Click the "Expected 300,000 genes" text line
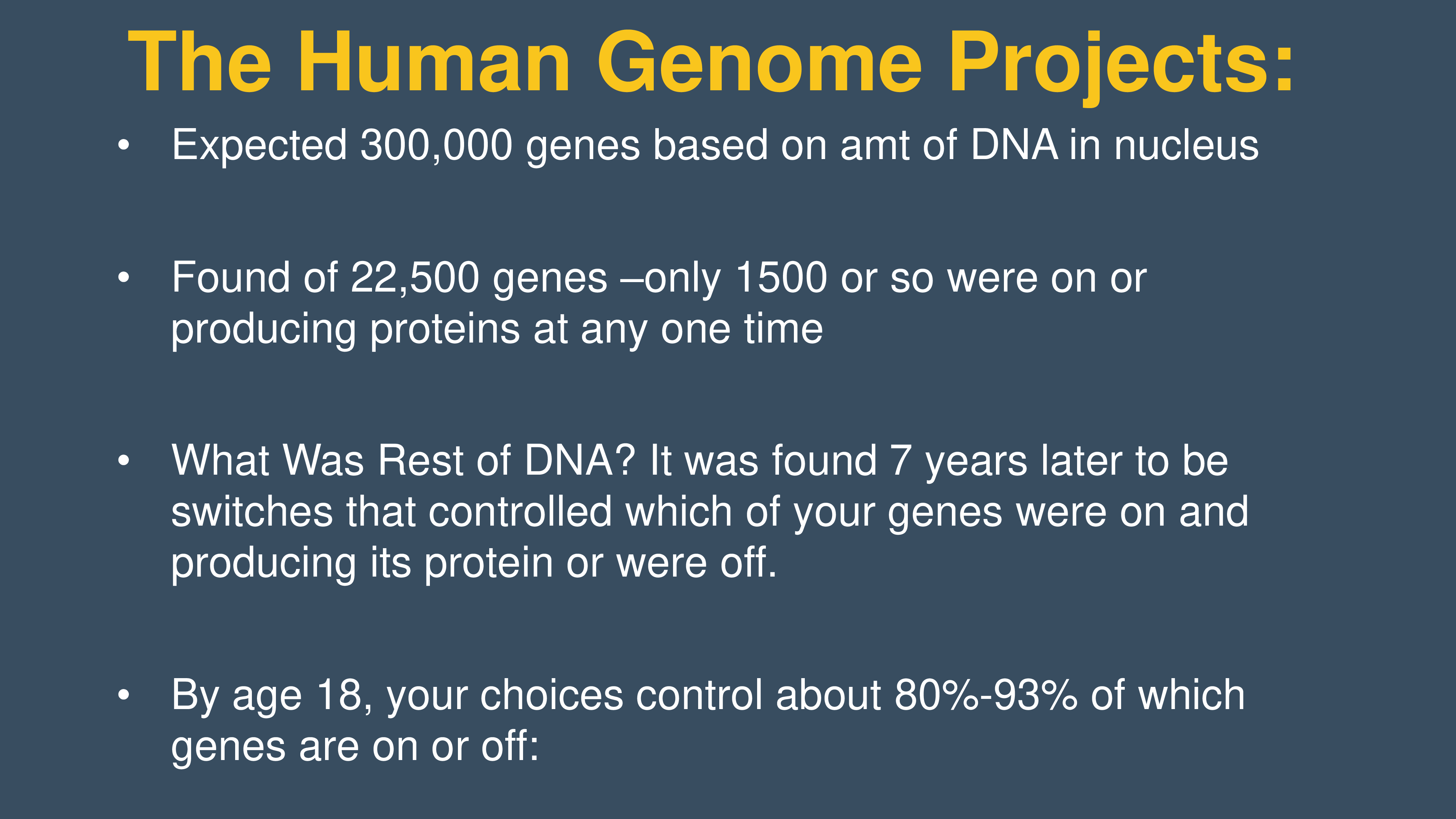This screenshot has height=819, width=1456. click(715, 146)
